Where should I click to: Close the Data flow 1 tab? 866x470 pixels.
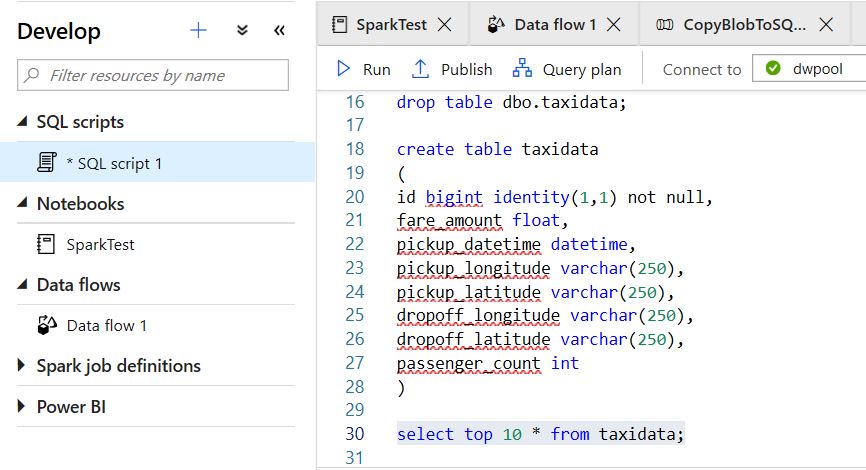coord(614,25)
